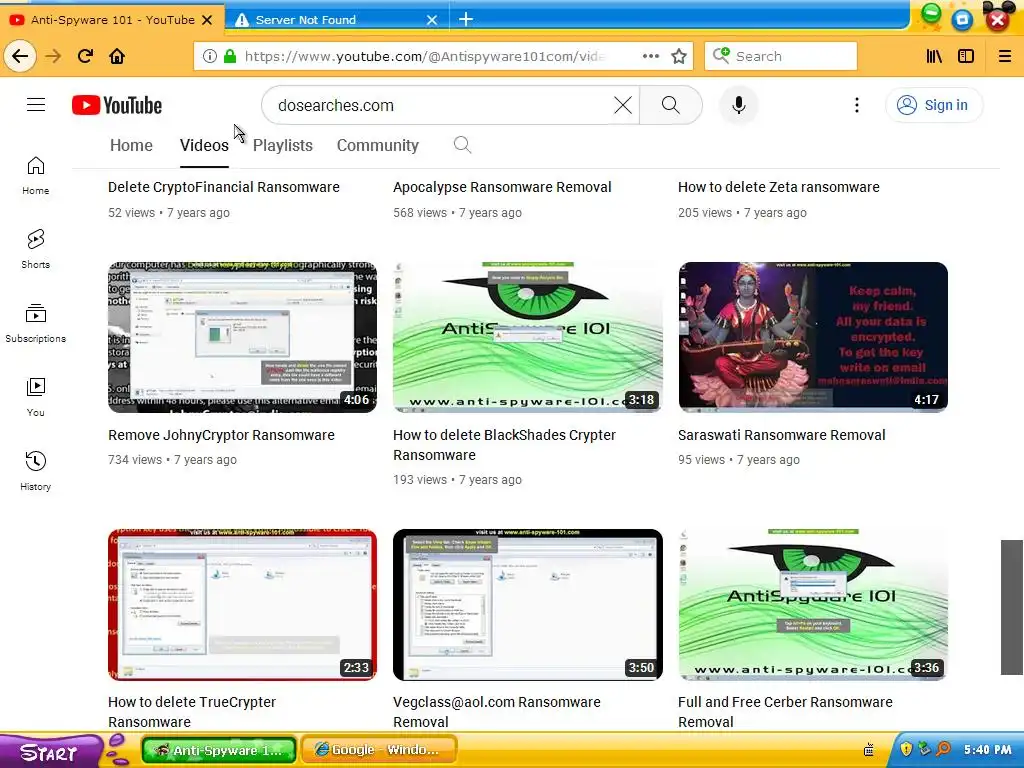Screen dimensions: 1024x768
Task: Open the channel Home tab
Action: pos(131,145)
